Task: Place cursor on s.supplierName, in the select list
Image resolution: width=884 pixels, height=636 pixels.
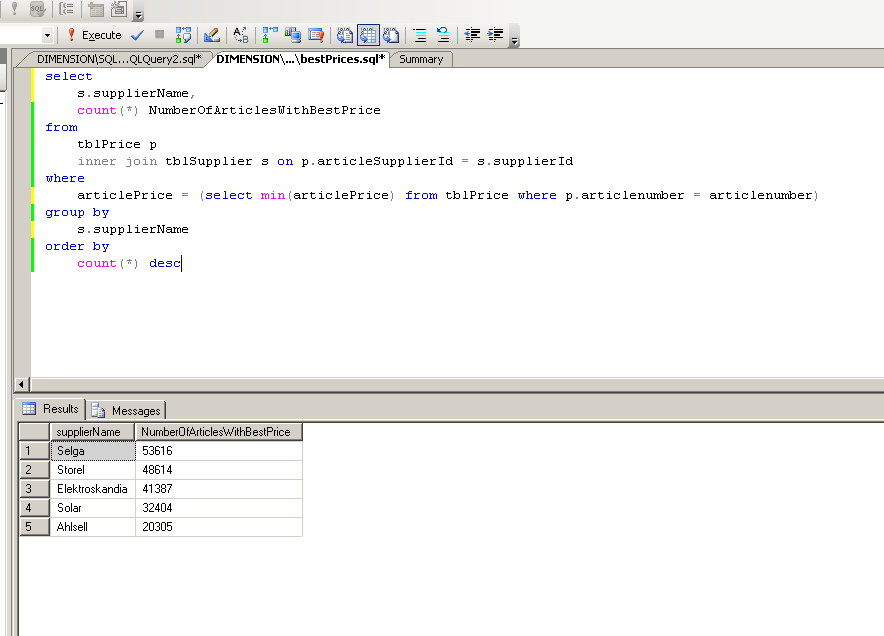Action: click(136, 94)
